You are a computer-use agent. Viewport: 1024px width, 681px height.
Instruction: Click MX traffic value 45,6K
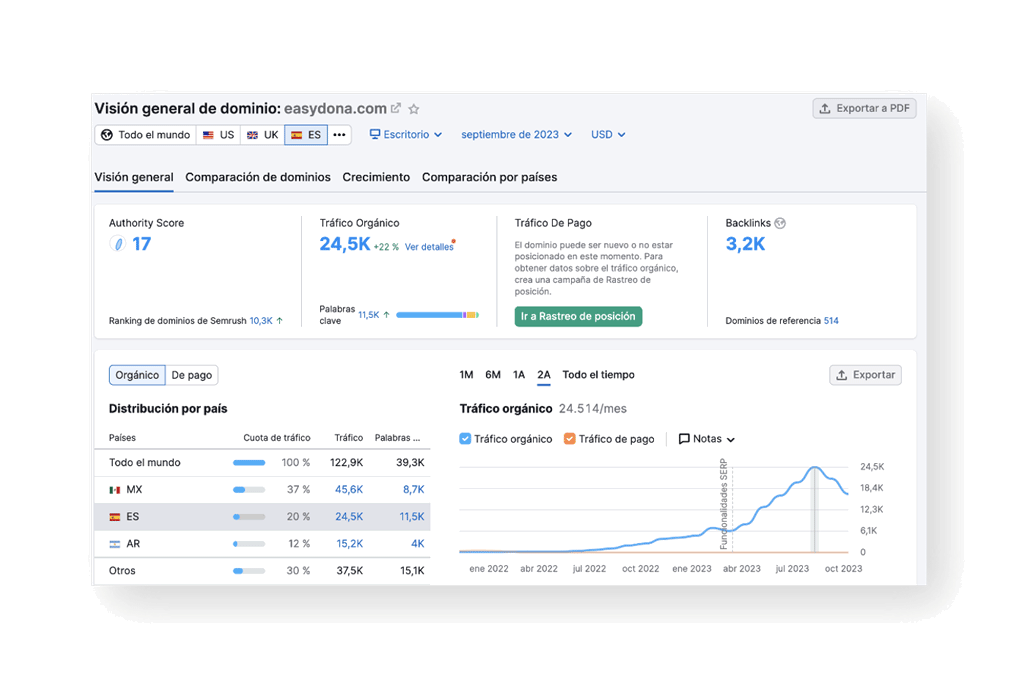[x=349, y=490]
